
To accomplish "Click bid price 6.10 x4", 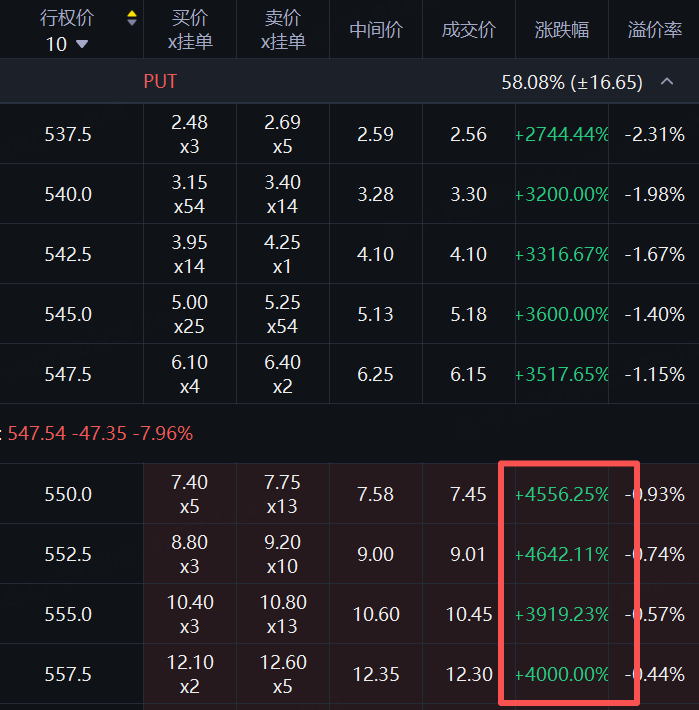I will (190, 374).
